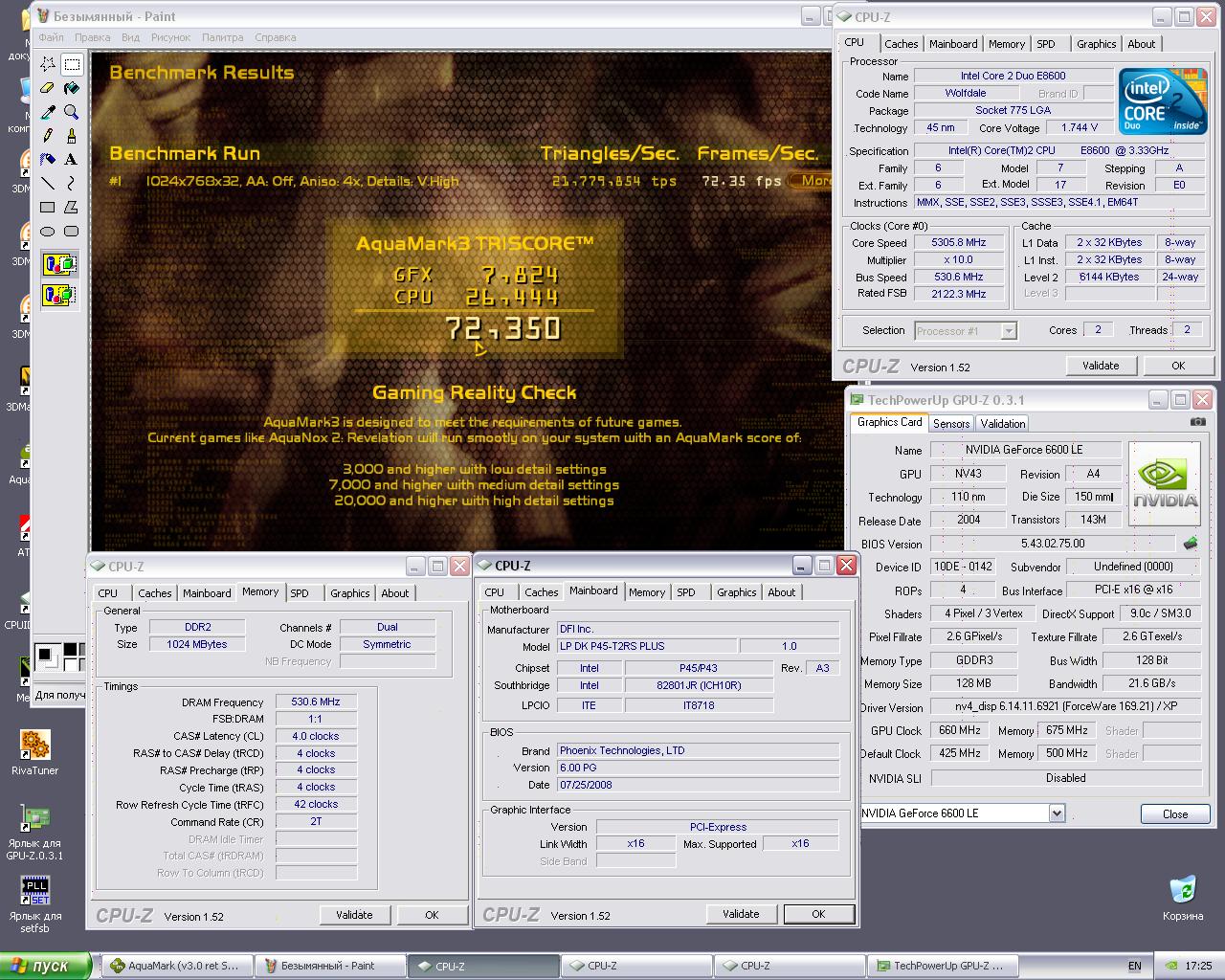Click the Close button in GPU-Z
The height and width of the screenshot is (980, 1225).
[x=1175, y=814]
